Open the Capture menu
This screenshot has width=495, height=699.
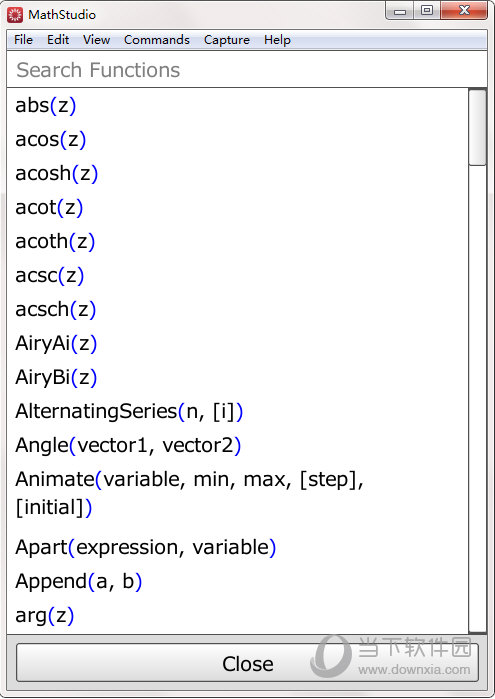pos(227,40)
